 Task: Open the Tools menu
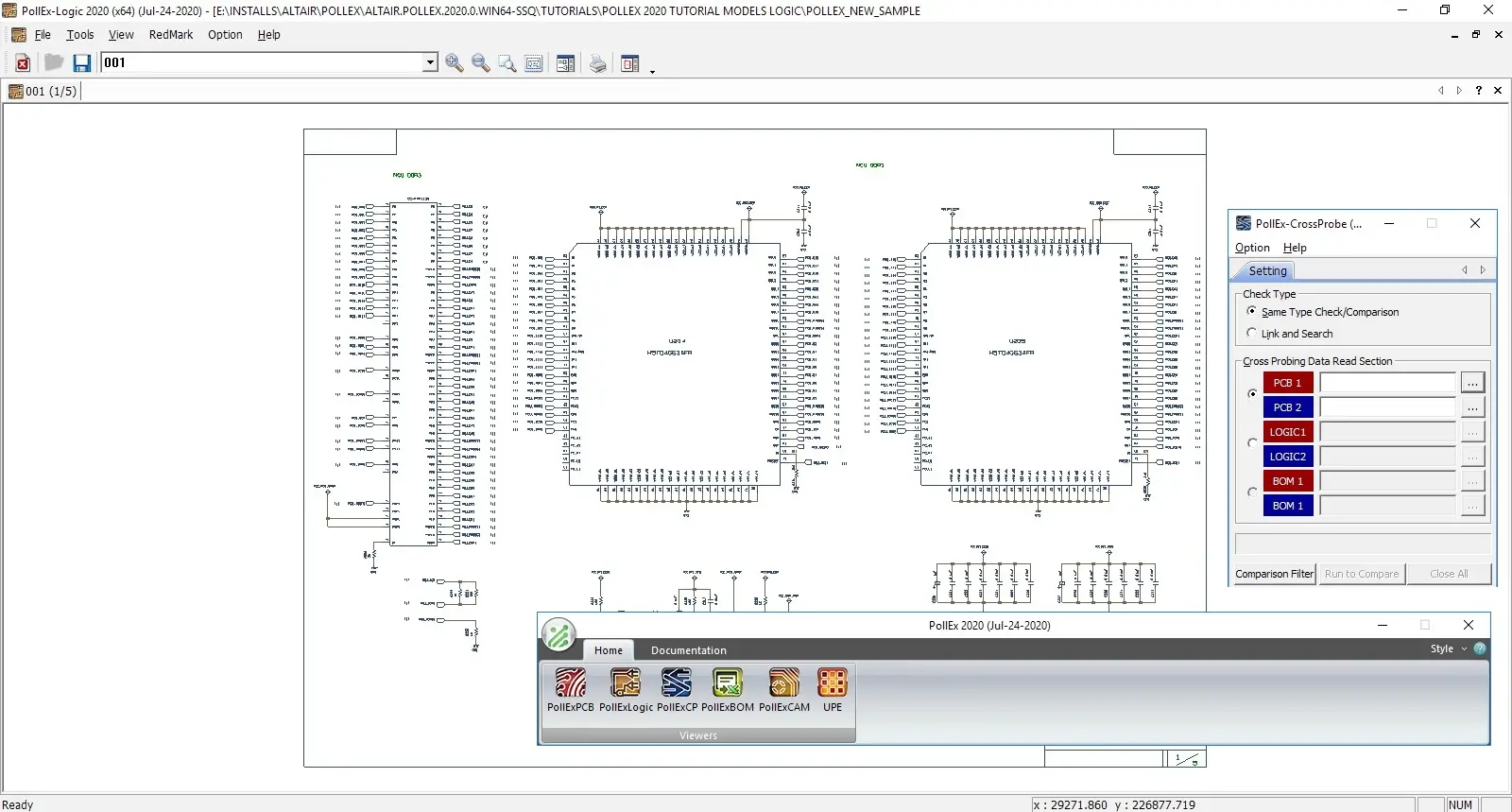point(80,35)
